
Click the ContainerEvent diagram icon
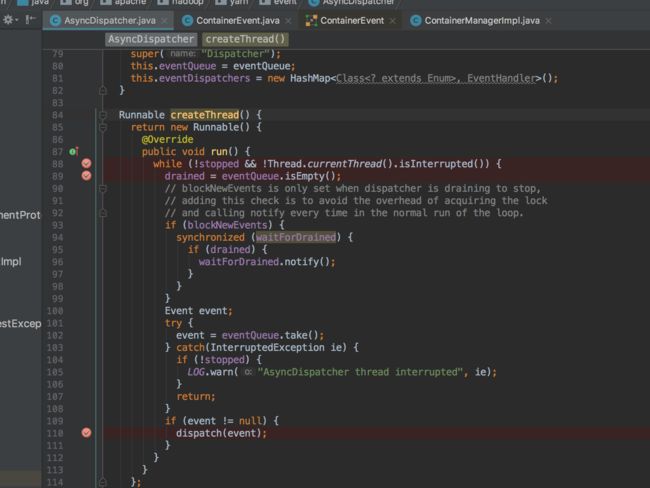point(311,20)
